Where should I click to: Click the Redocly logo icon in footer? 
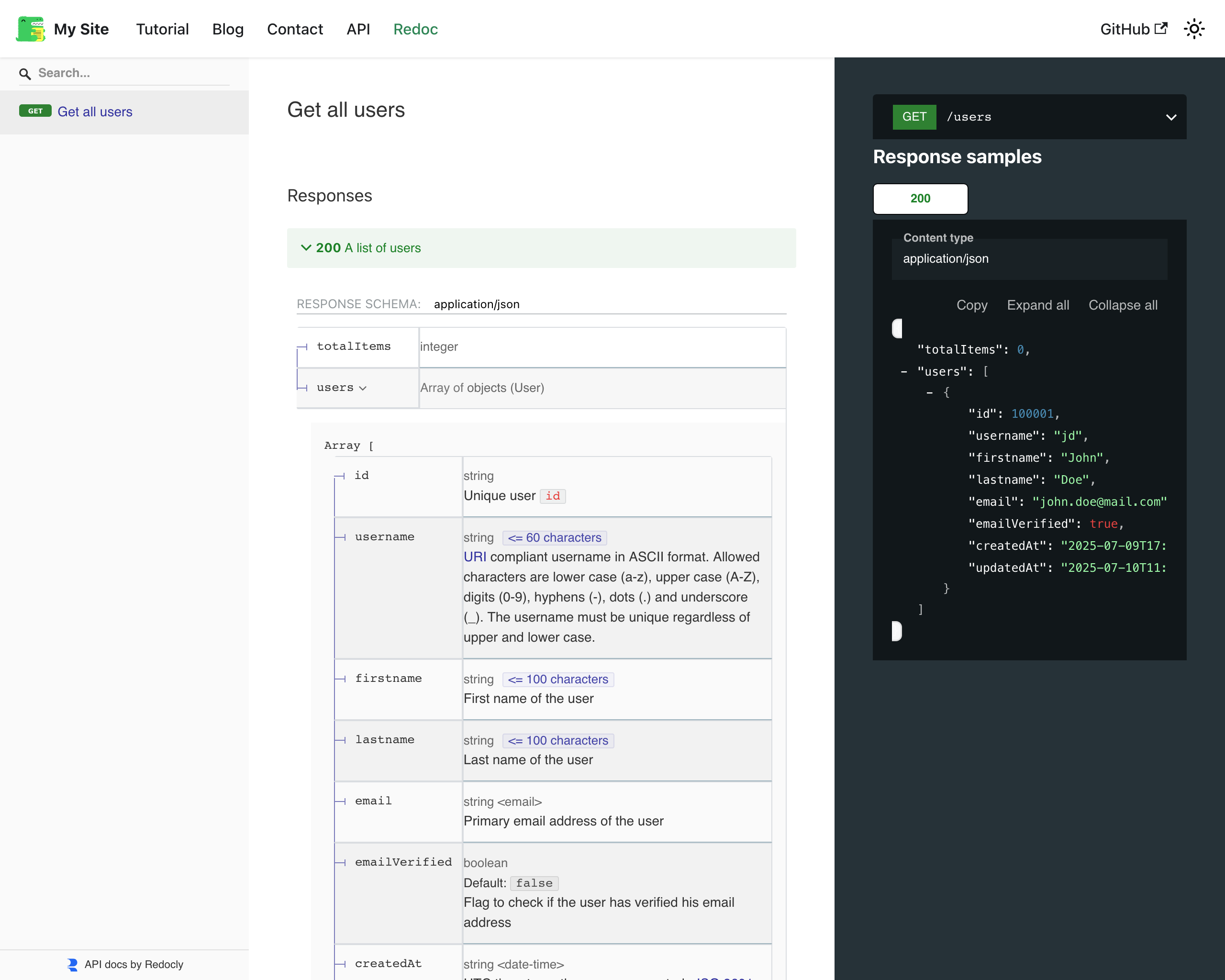tap(72, 964)
